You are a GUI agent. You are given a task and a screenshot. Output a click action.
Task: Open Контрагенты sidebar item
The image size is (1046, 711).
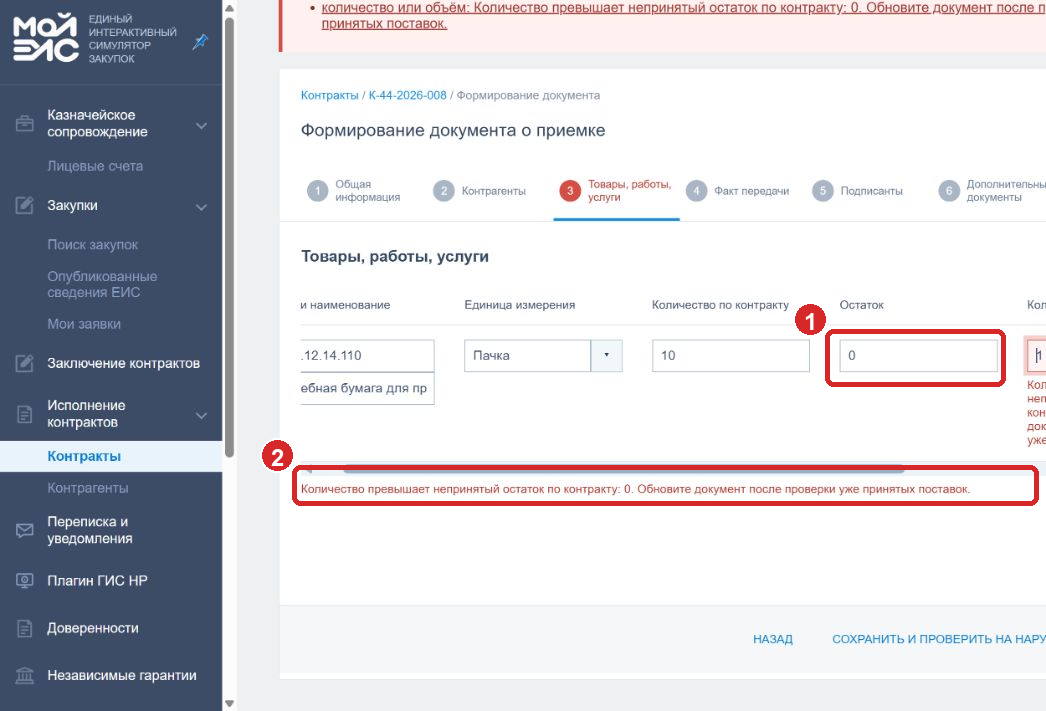[x=88, y=488]
